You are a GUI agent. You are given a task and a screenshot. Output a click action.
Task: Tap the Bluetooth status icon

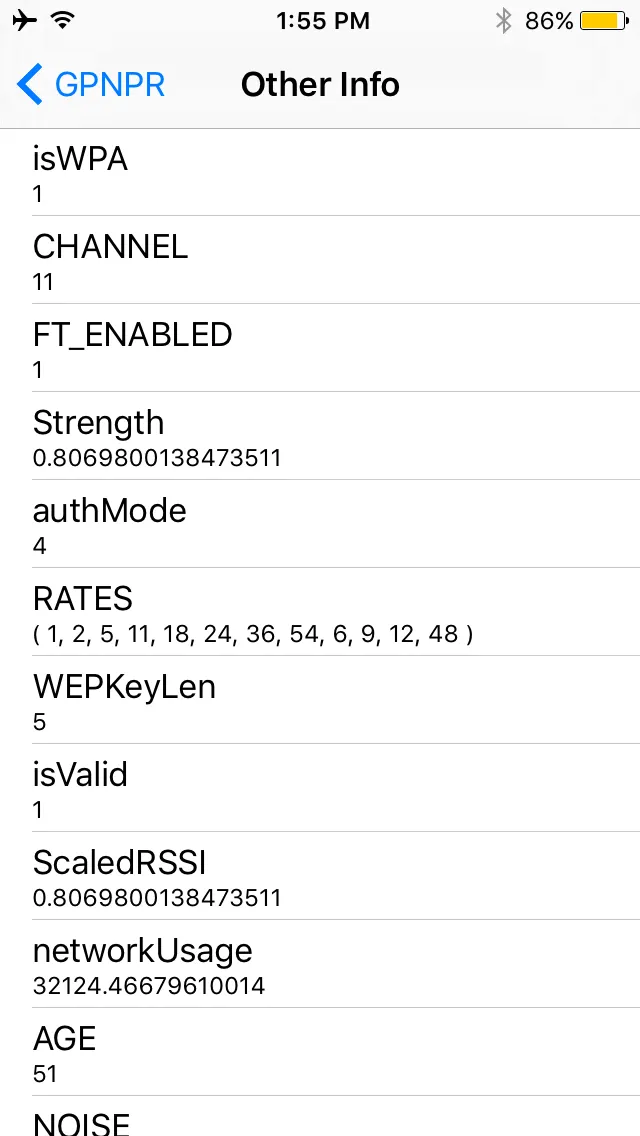point(503,21)
